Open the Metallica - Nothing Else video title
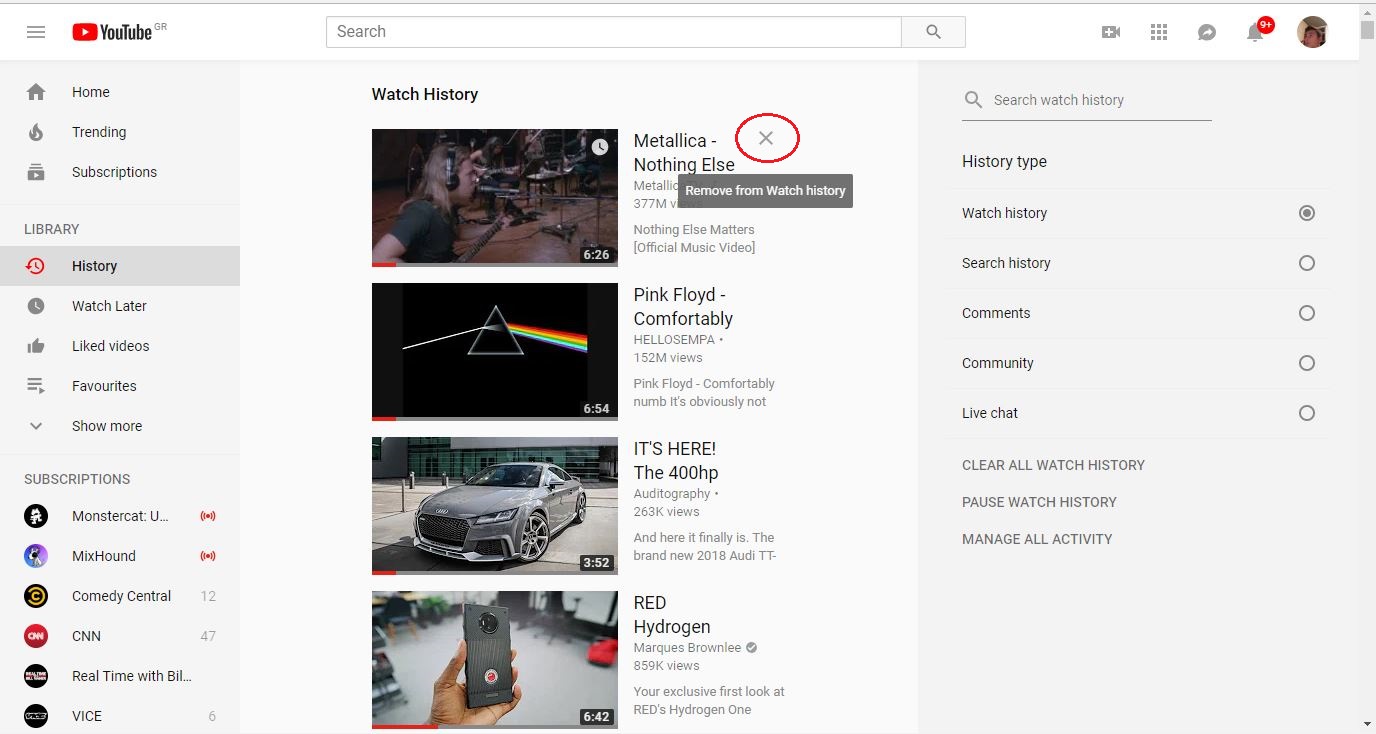1376x734 pixels. tap(684, 153)
